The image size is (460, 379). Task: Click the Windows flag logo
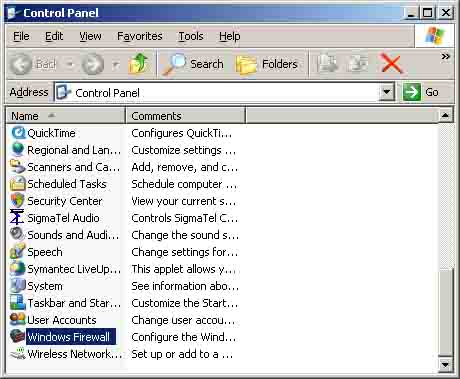click(434, 36)
